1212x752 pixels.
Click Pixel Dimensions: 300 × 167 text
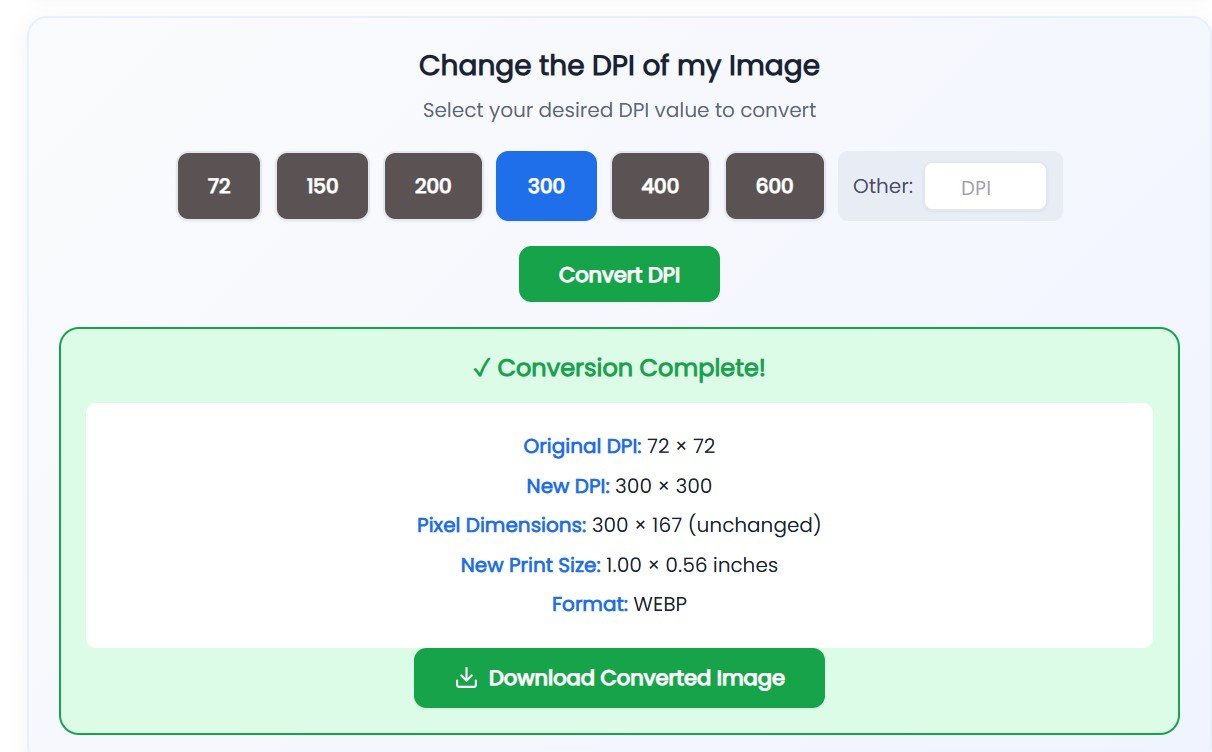click(x=619, y=525)
